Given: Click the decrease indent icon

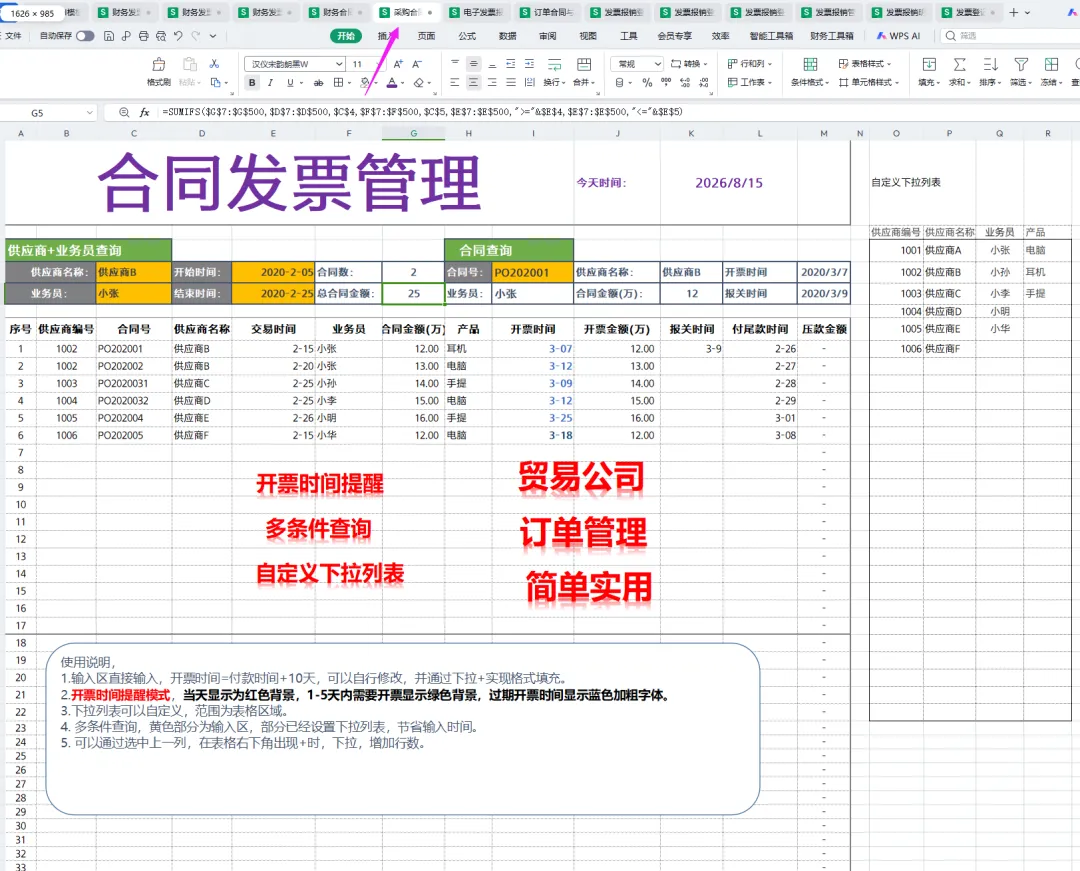Looking at the screenshot, I should (510, 63).
